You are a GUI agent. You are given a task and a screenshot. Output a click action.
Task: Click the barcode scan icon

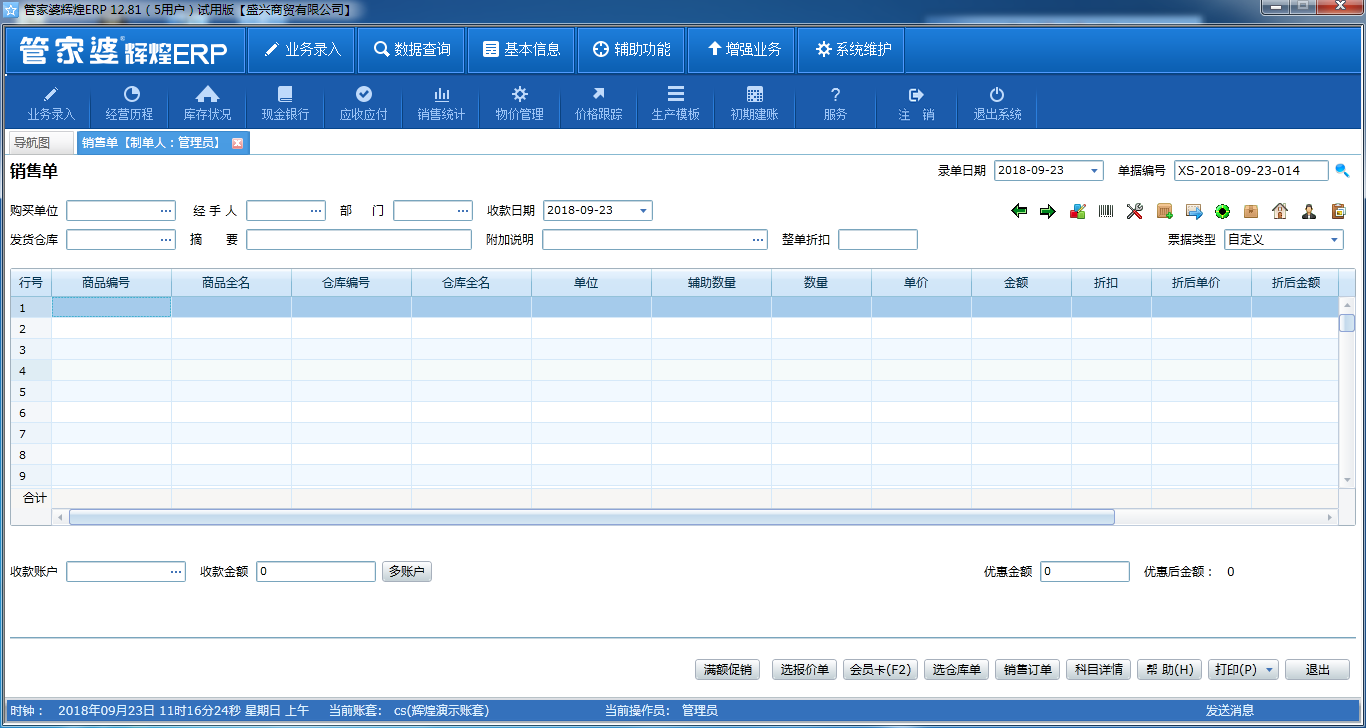pyautogui.click(x=1106, y=211)
